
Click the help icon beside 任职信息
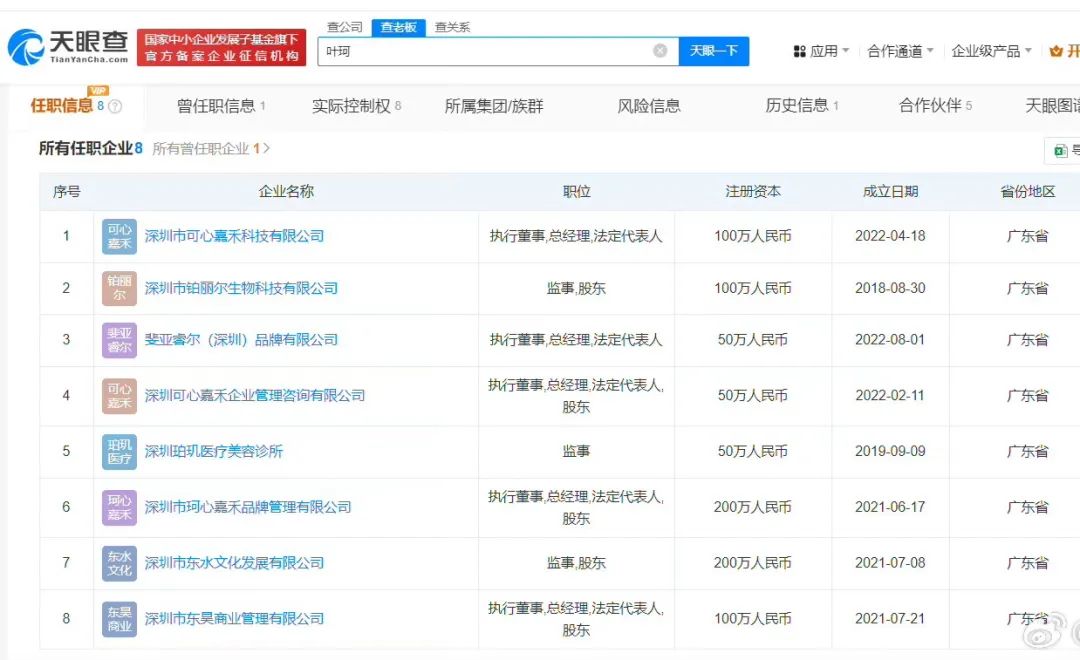115,106
